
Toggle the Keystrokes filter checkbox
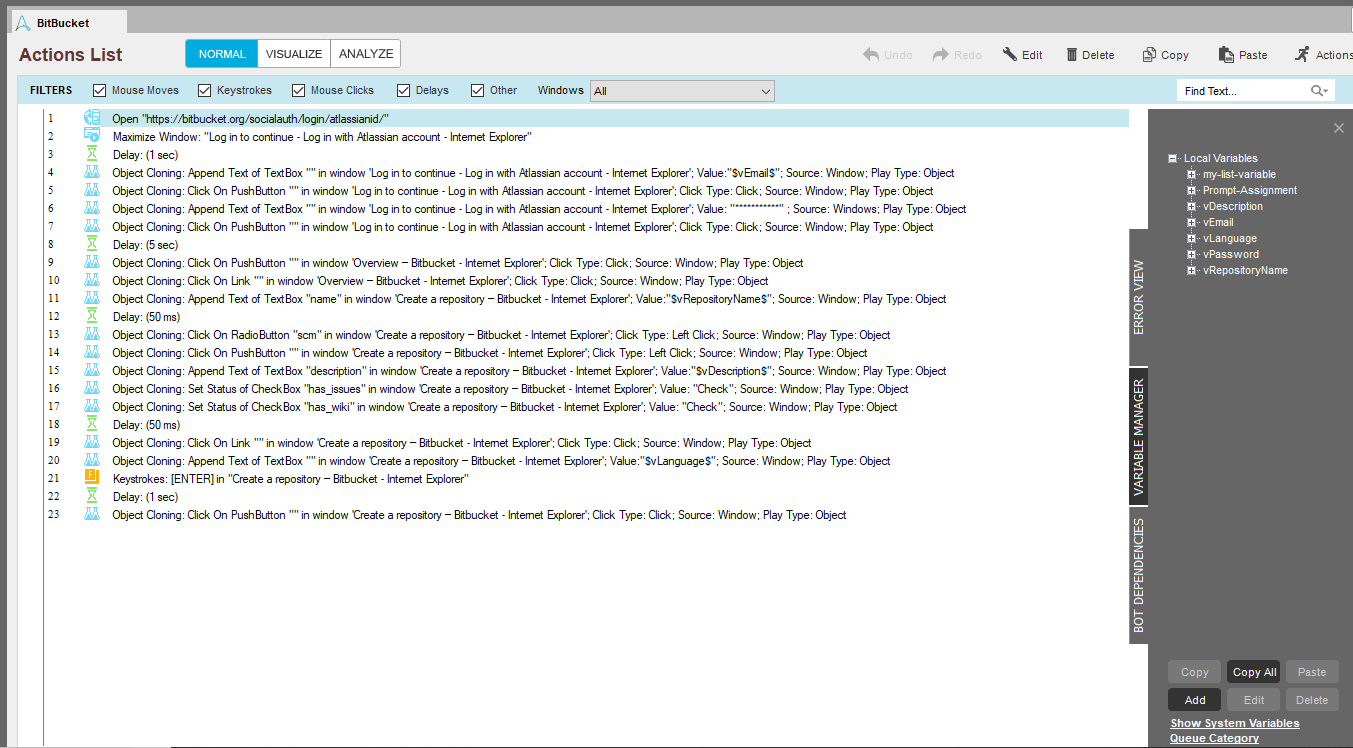click(x=206, y=90)
